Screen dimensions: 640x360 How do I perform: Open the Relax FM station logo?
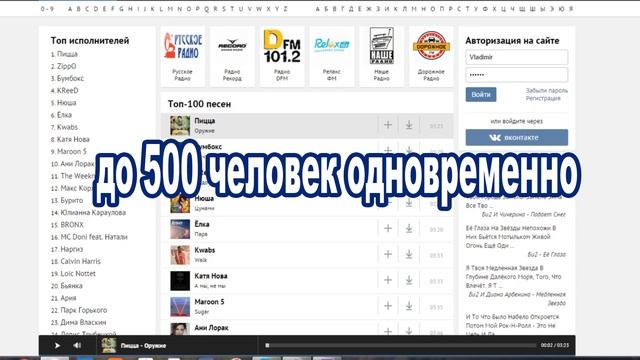(332, 44)
